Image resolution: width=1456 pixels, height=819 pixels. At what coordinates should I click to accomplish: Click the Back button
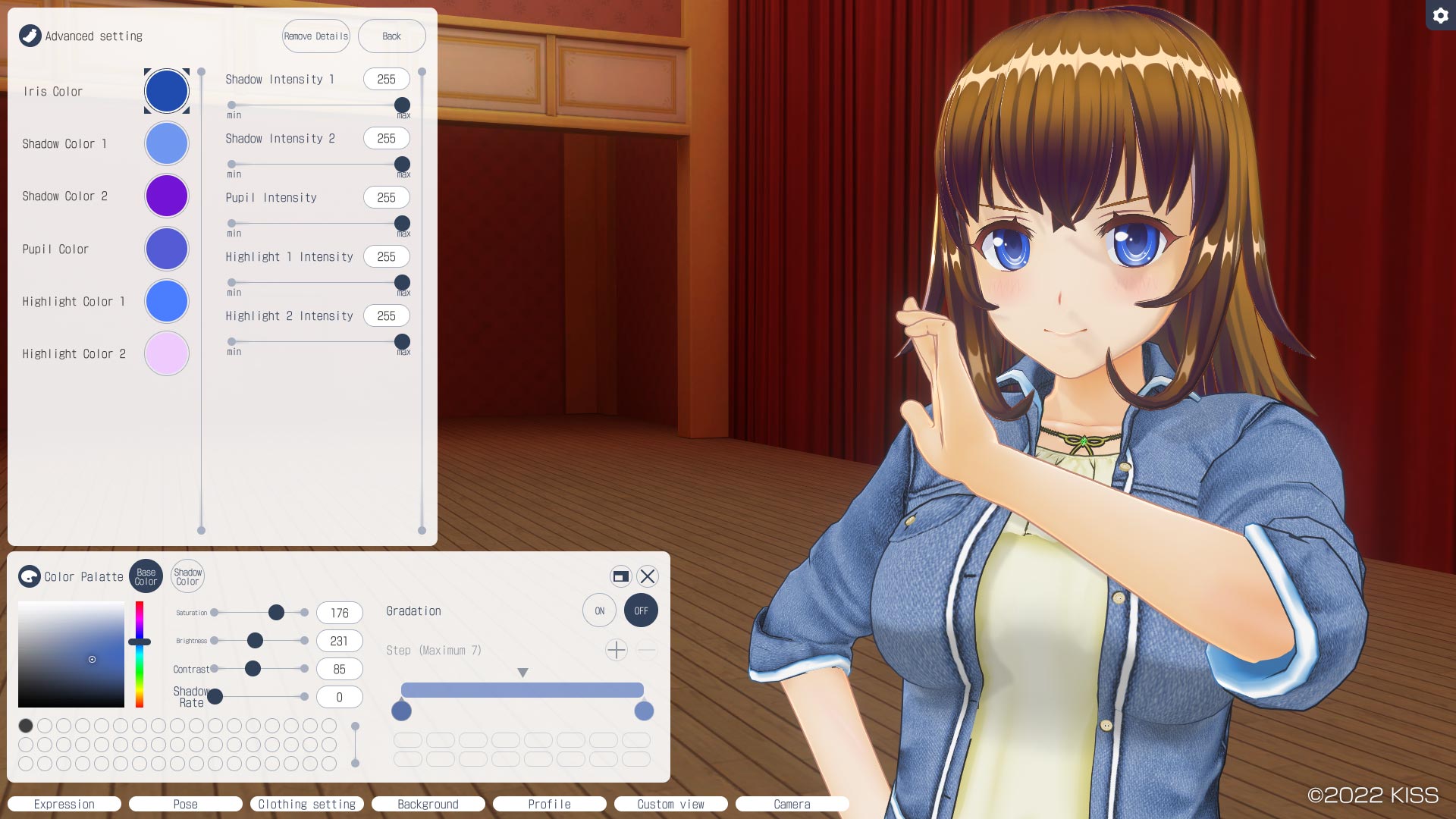click(391, 36)
